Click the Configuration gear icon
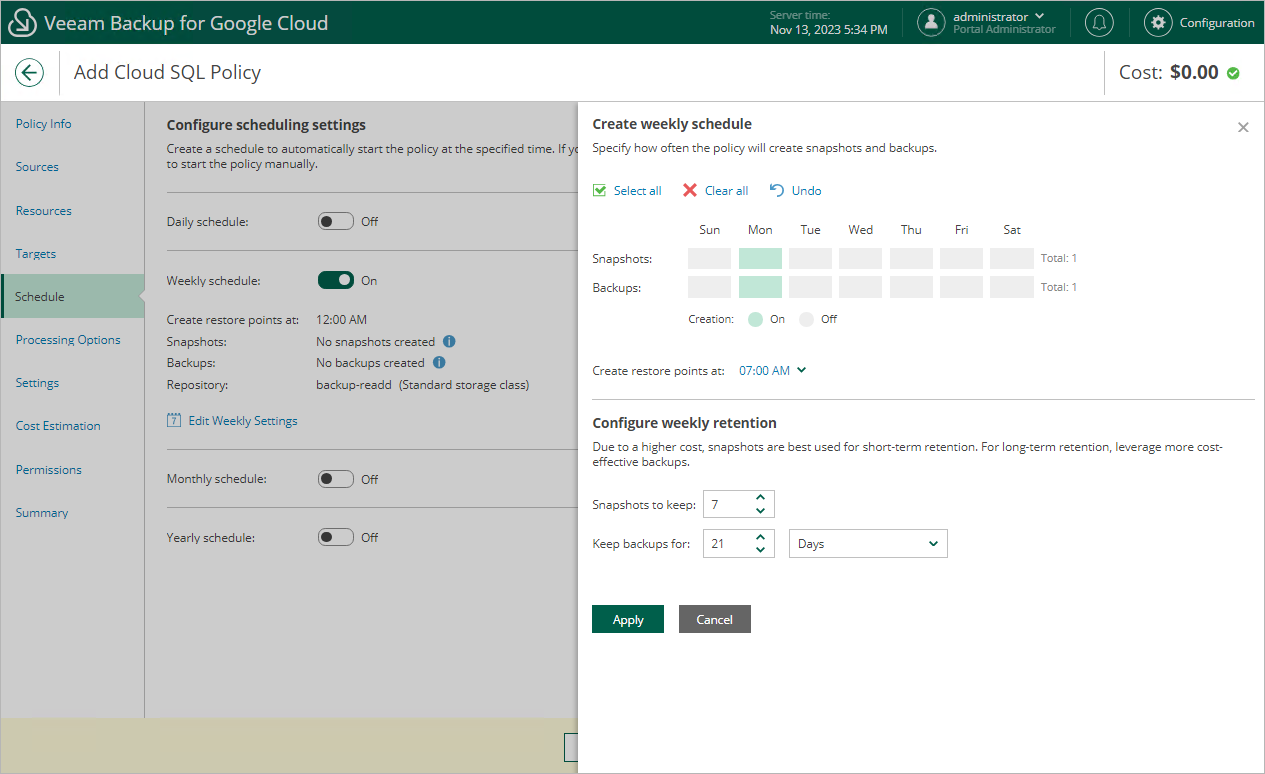 pyautogui.click(x=1158, y=22)
